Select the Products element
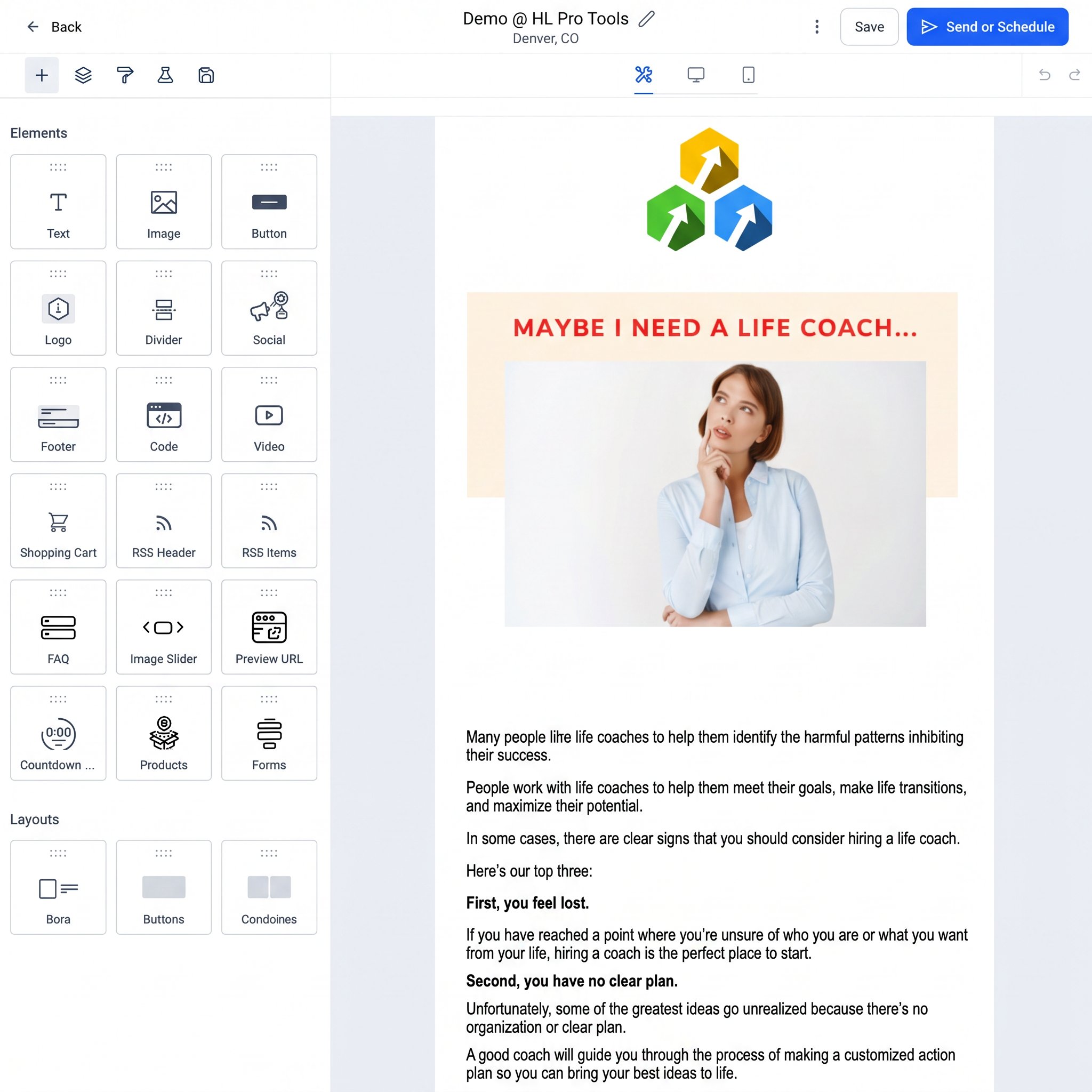The height and width of the screenshot is (1092, 1092). point(164,733)
